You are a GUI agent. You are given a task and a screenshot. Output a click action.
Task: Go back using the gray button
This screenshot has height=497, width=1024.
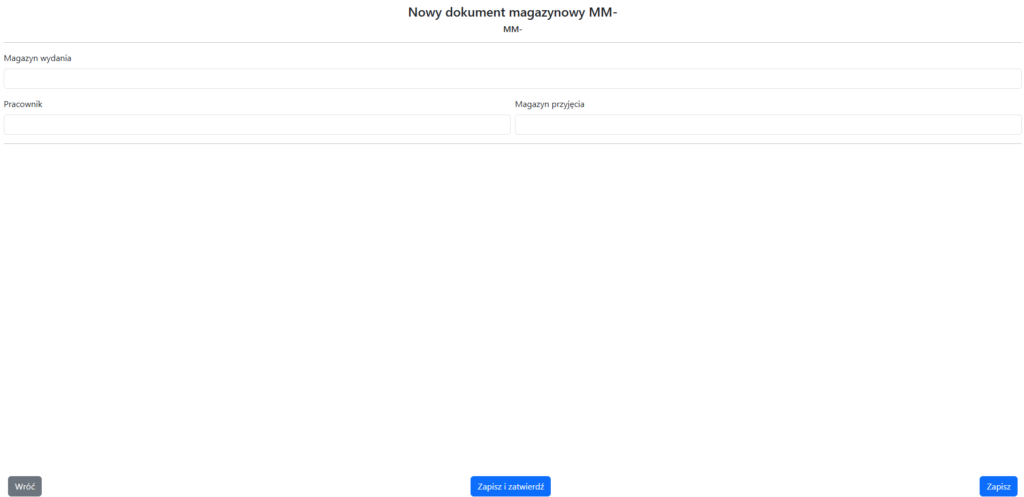pos(25,487)
